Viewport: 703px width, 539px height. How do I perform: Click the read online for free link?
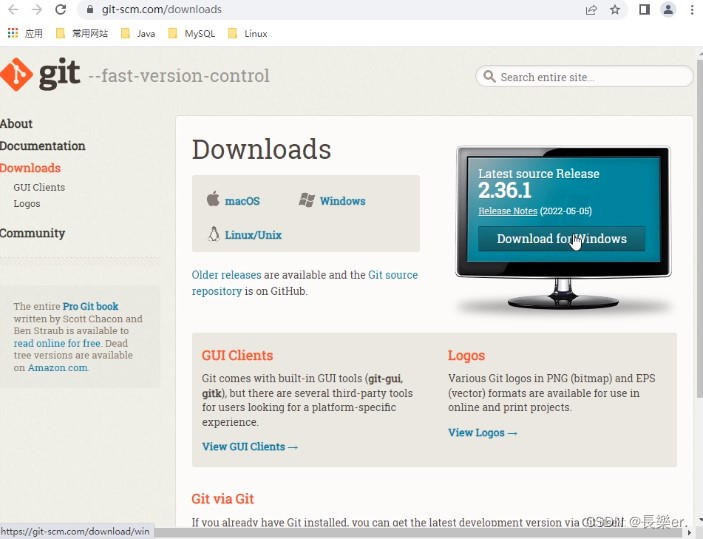coord(57,343)
